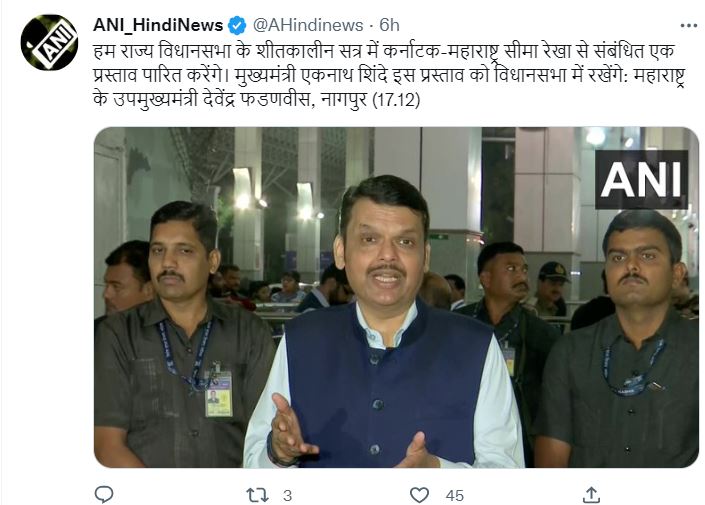Image resolution: width=705 pixels, height=505 pixels.
Task: Click the retweet count showing 3
Action: click(287, 496)
